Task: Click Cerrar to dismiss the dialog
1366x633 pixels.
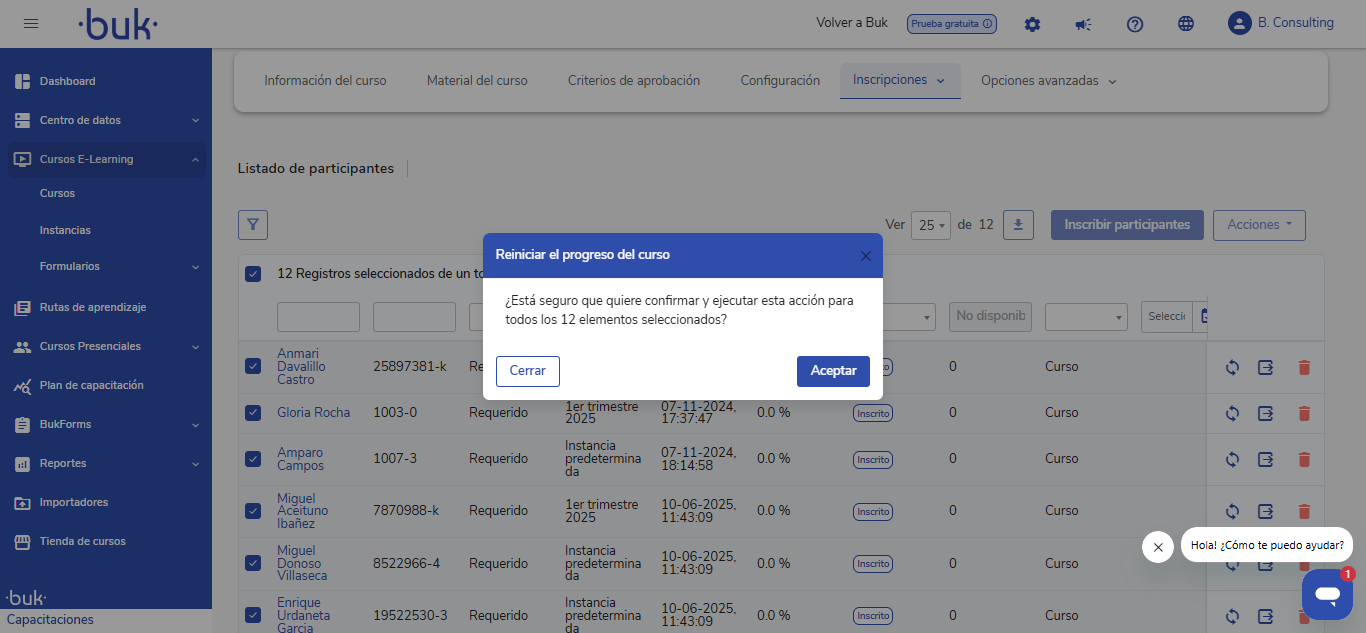Action: [x=527, y=371]
